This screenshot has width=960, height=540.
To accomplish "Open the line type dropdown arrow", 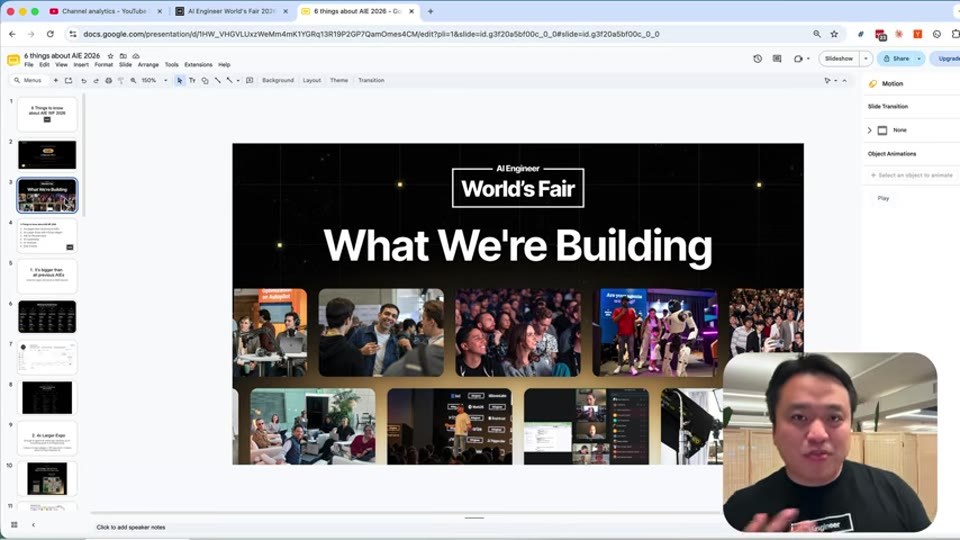I will 238,80.
